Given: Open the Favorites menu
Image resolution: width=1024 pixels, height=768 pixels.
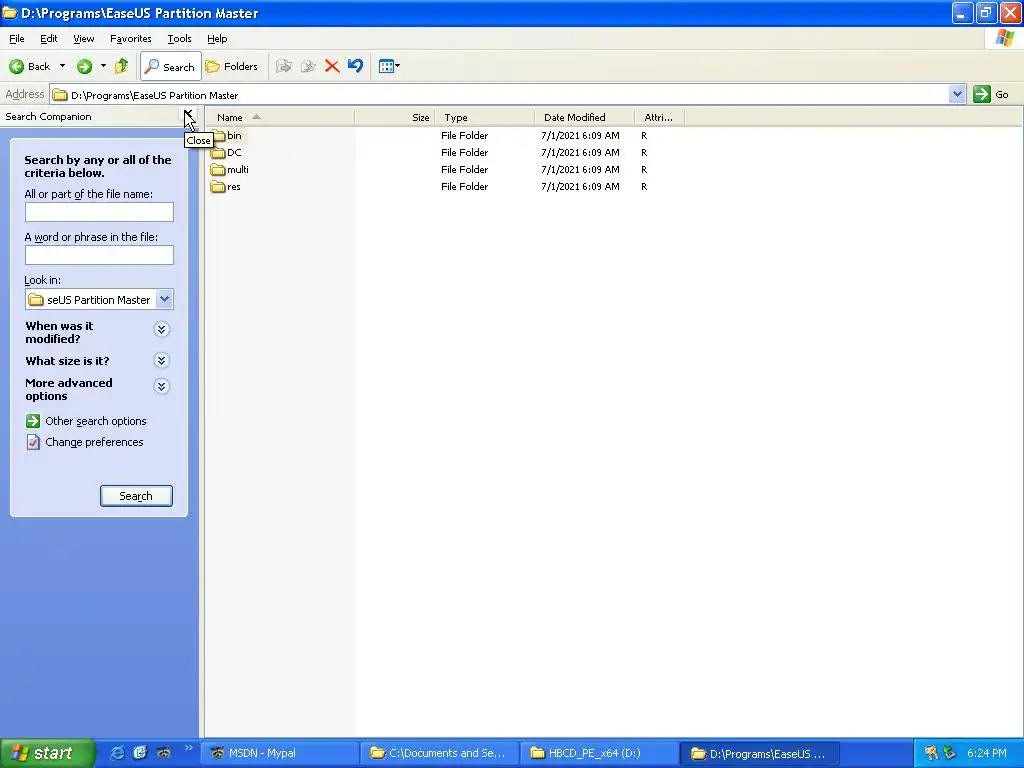Looking at the screenshot, I should pos(131,39).
